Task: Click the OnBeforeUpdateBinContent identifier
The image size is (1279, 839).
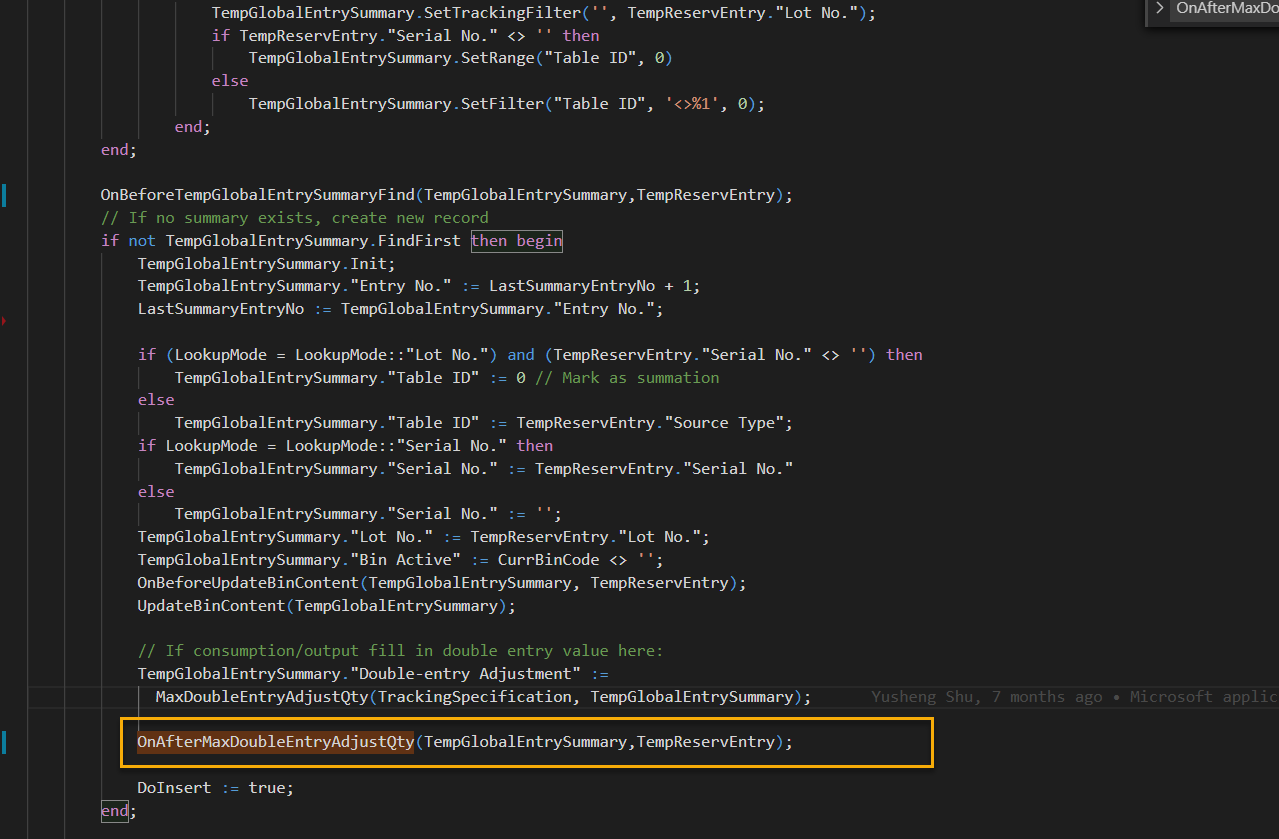Action: point(246,582)
